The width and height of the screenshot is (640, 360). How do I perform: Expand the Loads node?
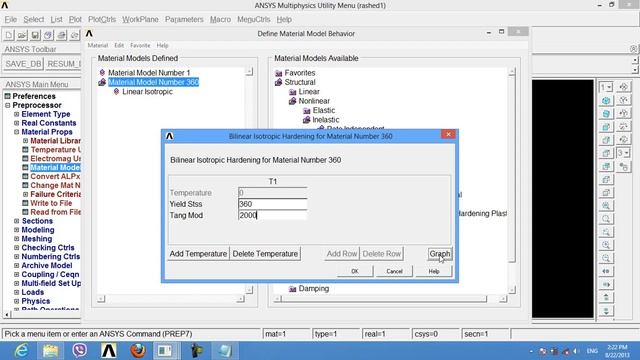(x=16, y=292)
